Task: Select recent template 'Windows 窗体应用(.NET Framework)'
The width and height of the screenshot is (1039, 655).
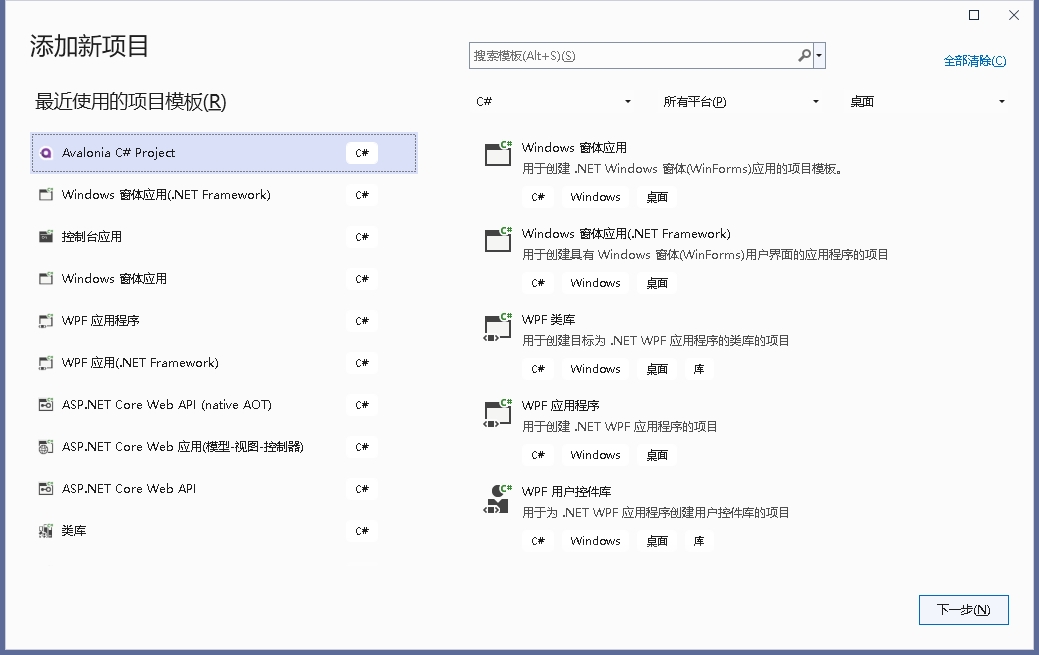Action: click(224, 195)
